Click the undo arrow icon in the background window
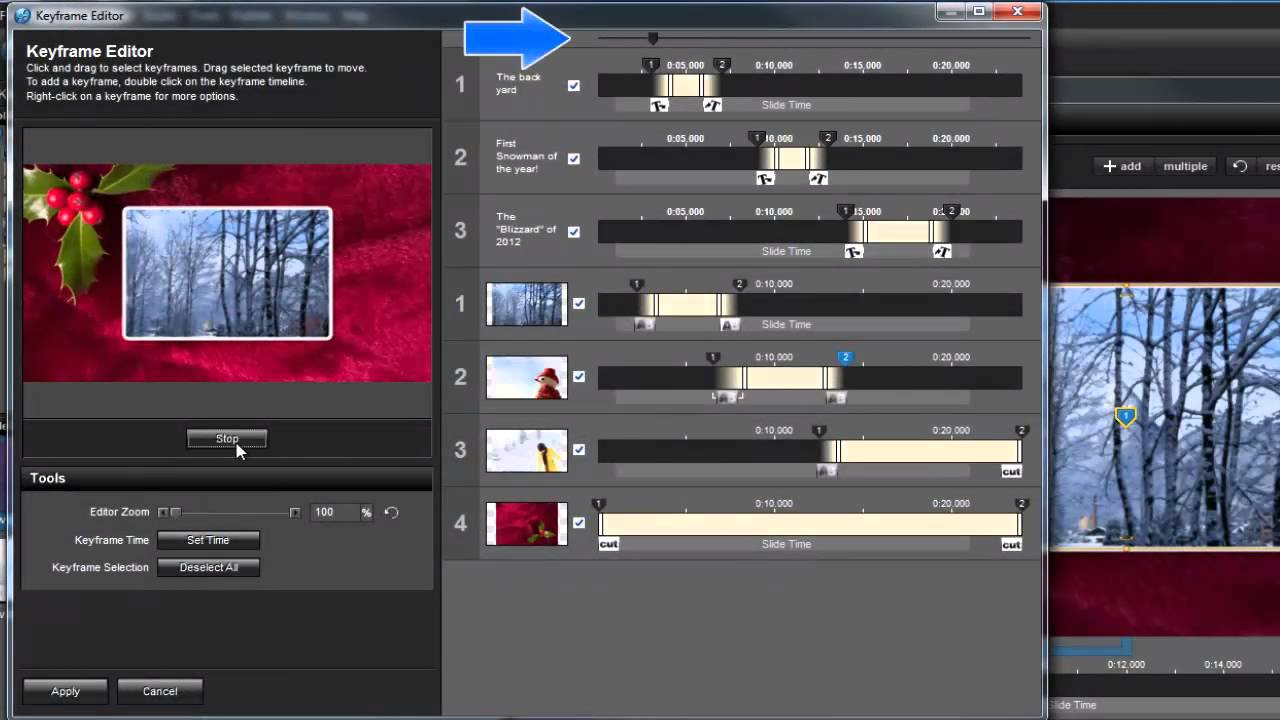 tap(1240, 166)
